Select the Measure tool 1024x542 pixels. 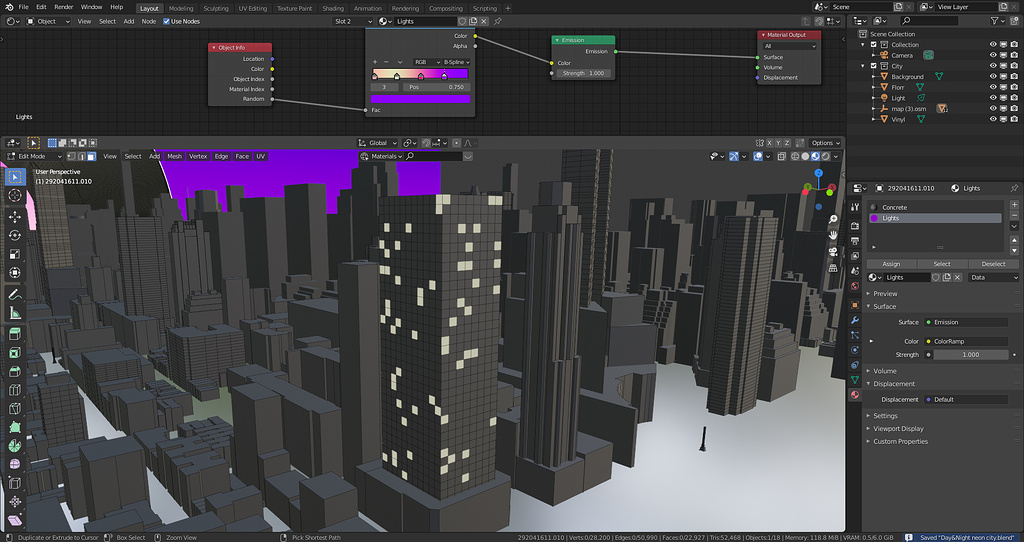point(14,313)
